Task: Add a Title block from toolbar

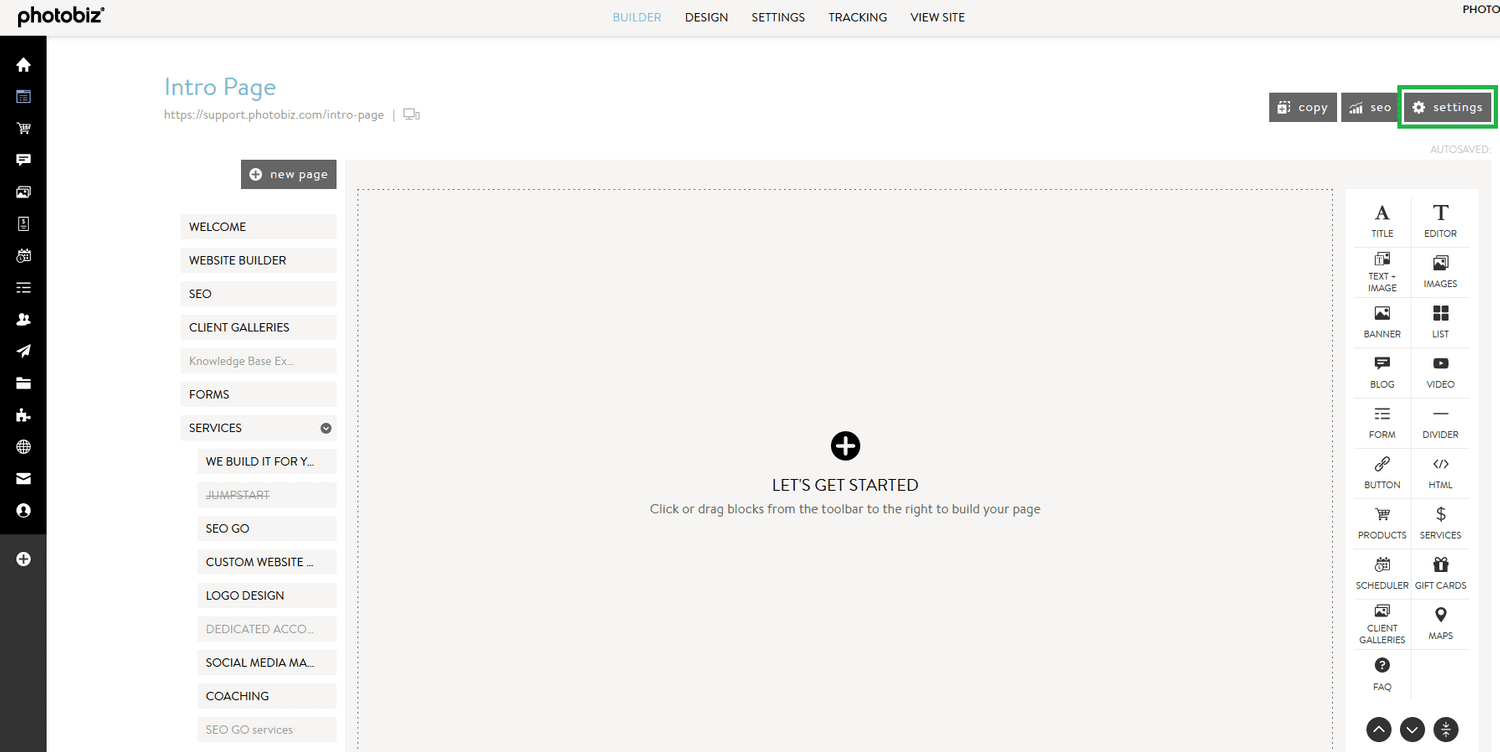Action: [x=1382, y=221]
